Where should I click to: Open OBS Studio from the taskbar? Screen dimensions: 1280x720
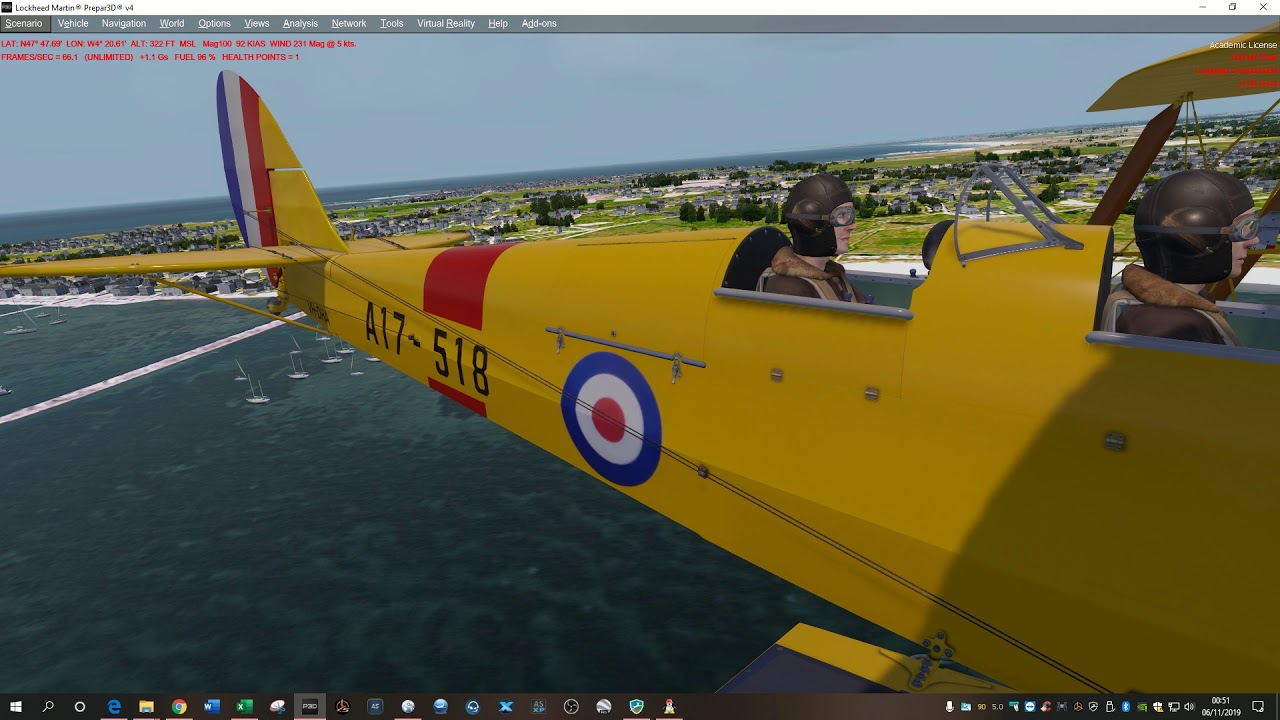pyautogui.click(x=571, y=707)
